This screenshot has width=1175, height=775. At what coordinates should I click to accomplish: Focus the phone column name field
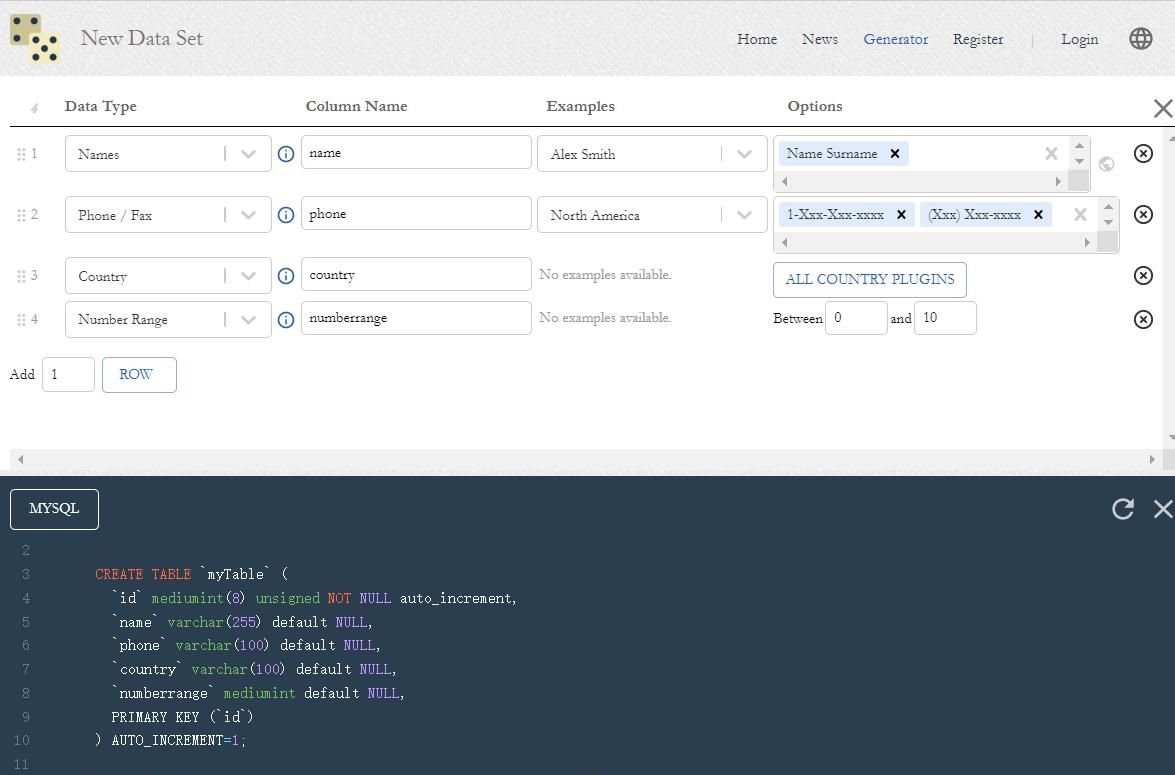(416, 214)
